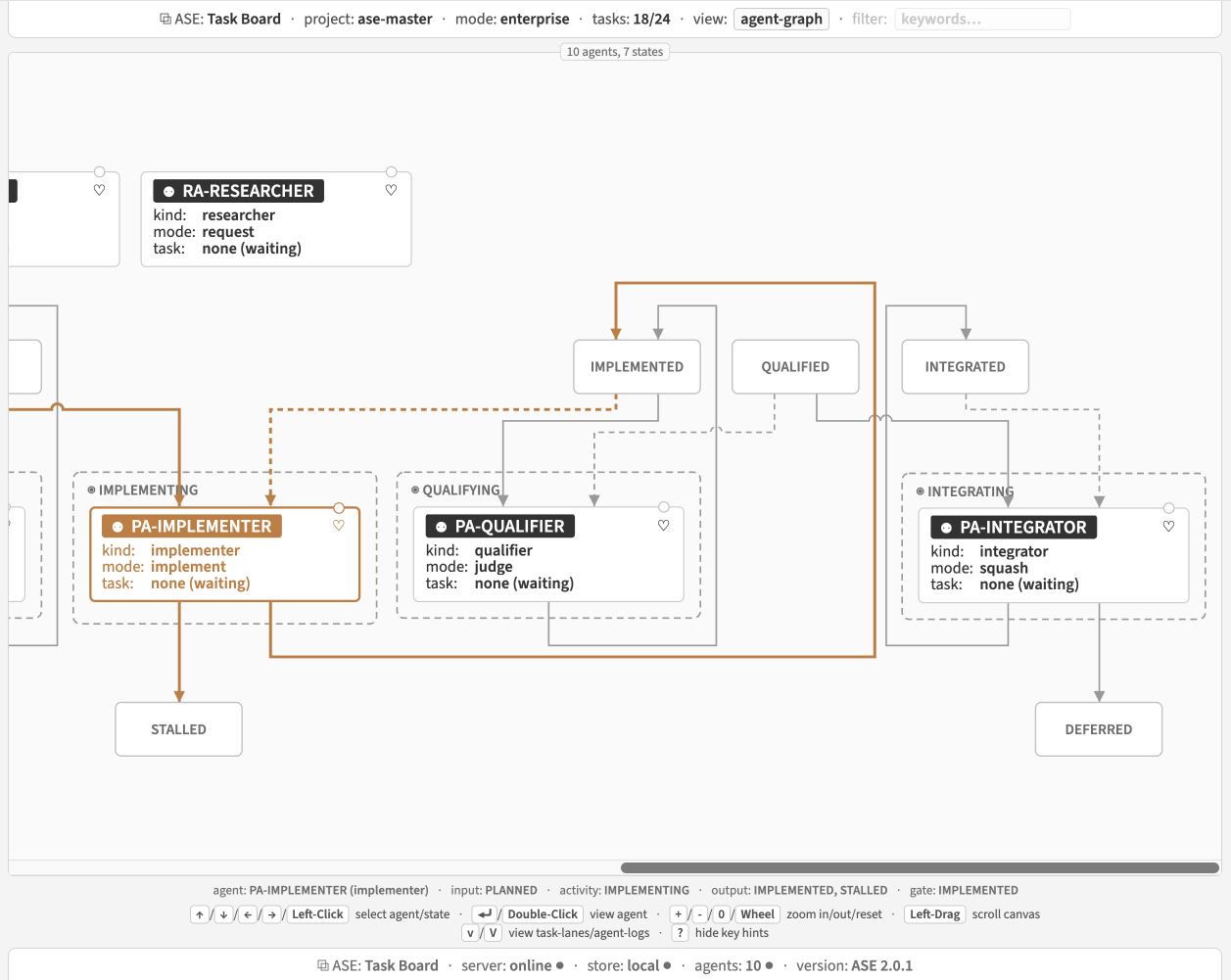Click the lowercase v key hint
Viewport: 1231px width, 980px height.
coord(470,933)
